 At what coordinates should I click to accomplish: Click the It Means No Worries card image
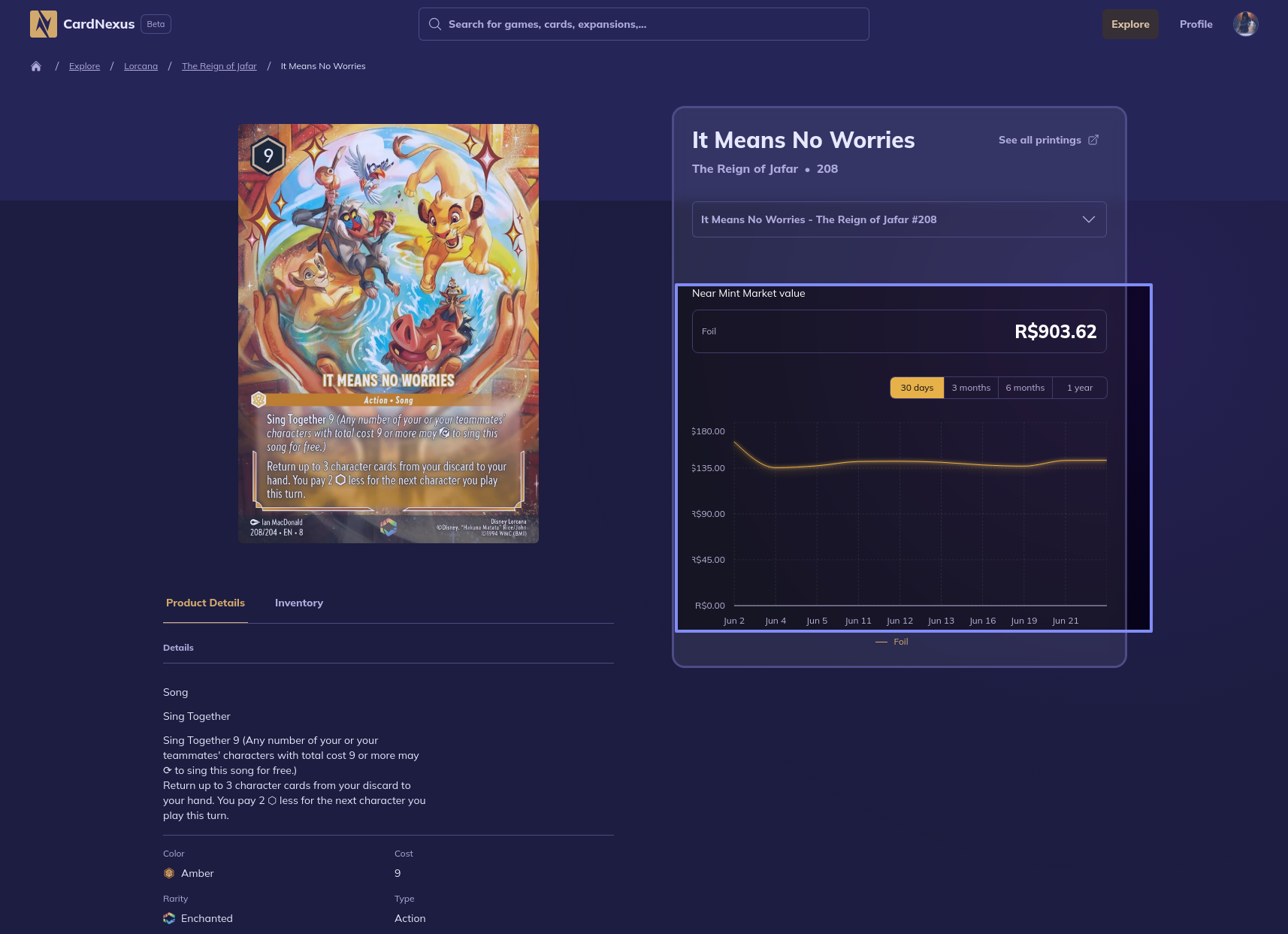(x=389, y=334)
